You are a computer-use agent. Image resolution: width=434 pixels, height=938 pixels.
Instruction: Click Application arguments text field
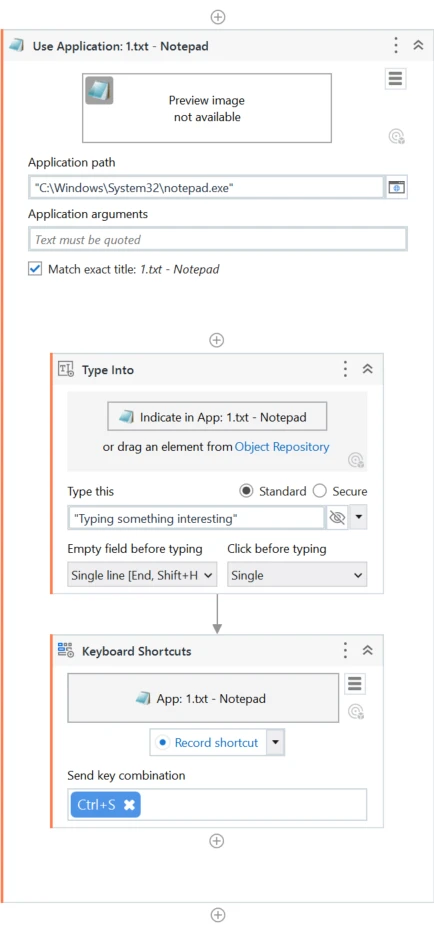coord(218,239)
